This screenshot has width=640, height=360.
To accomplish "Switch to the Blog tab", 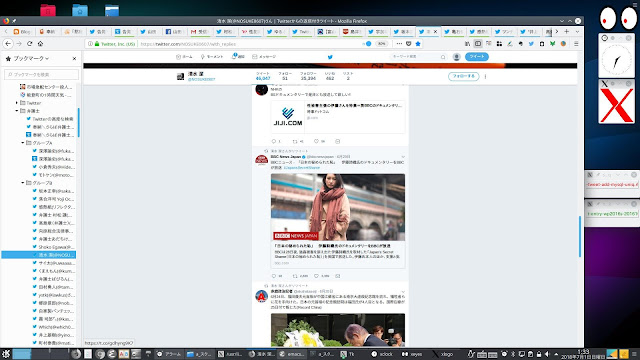I will click(22, 31).
